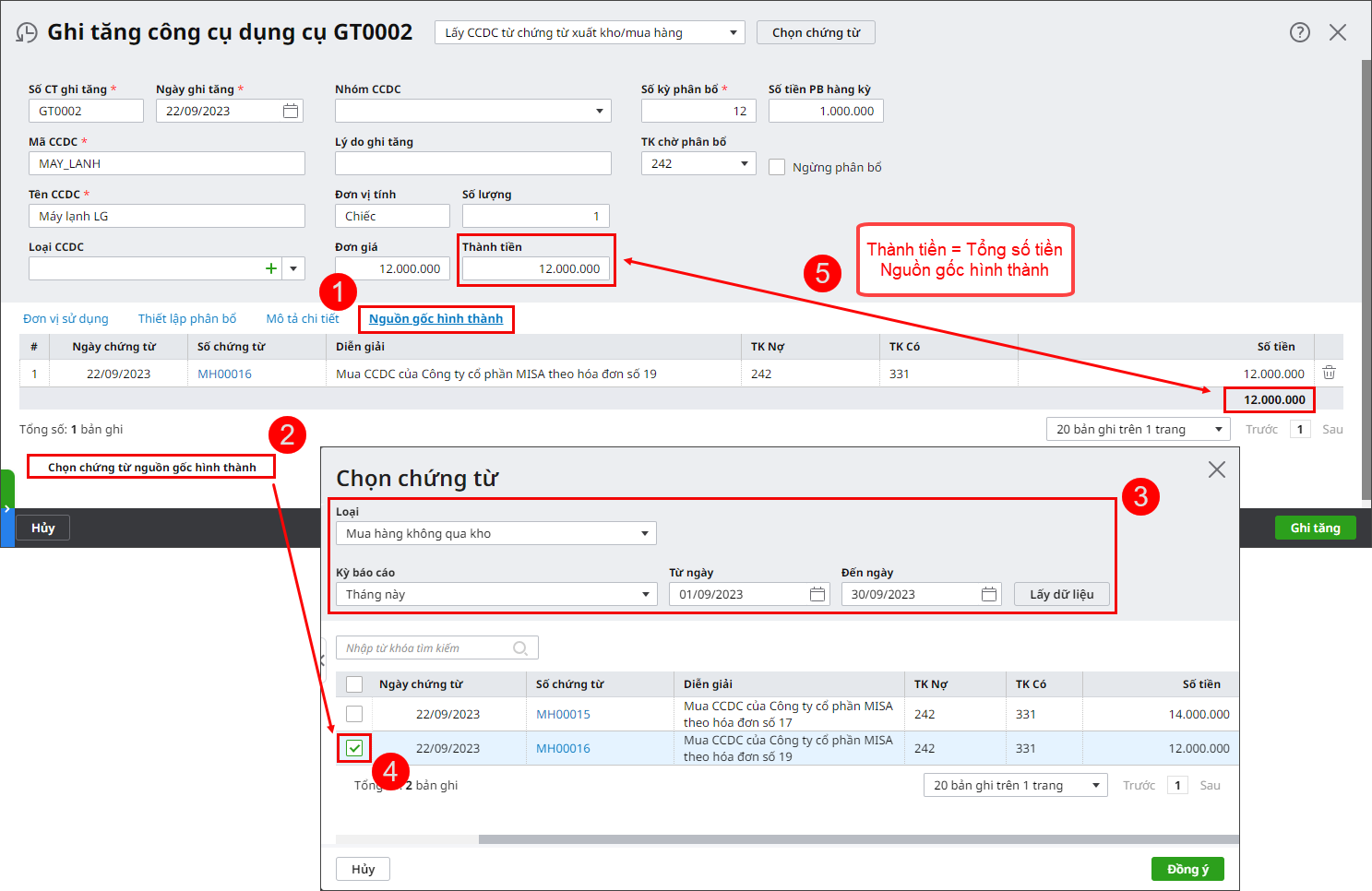Click search magnifier icon in keyword box
1372x891 pixels.
(x=520, y=648)
